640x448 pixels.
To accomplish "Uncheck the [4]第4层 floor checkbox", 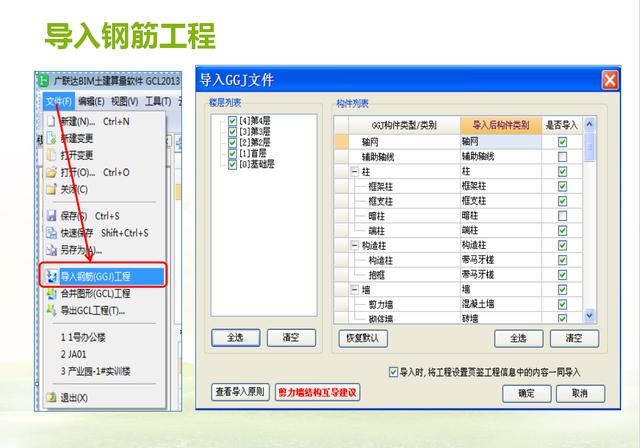I will click(x=232, y=121).
